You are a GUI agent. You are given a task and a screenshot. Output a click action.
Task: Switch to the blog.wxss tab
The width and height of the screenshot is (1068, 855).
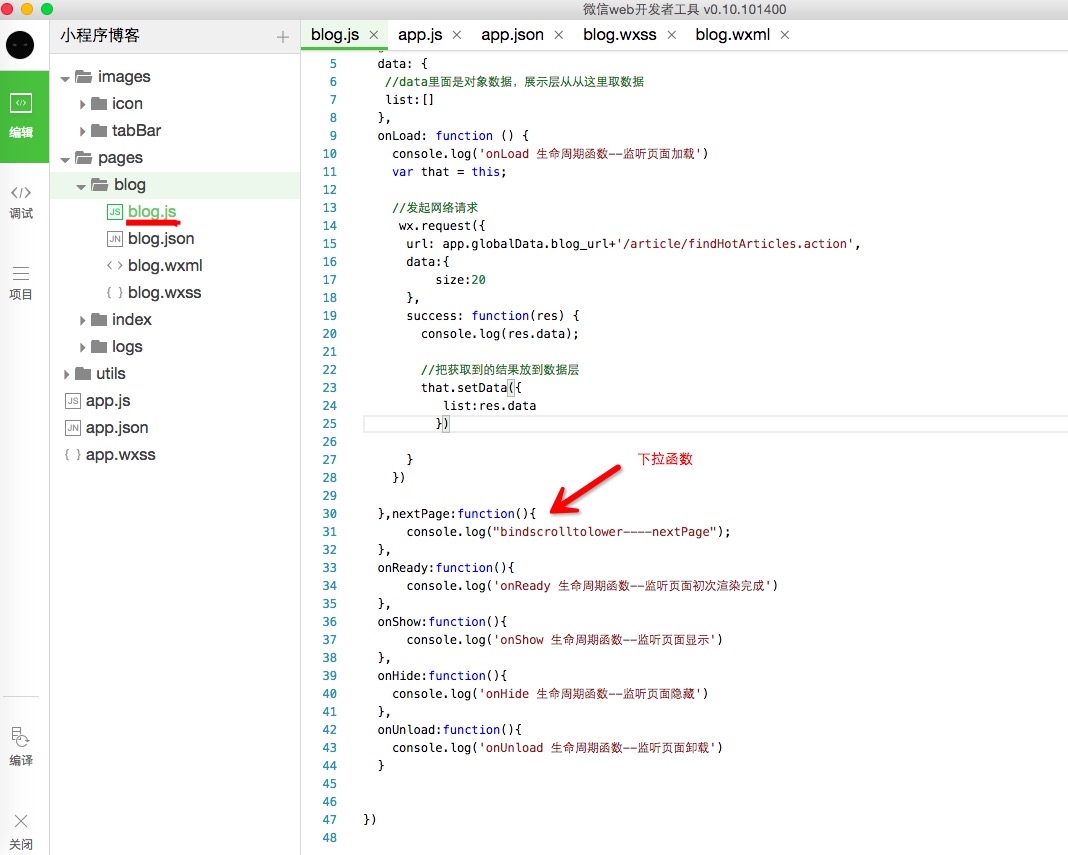click(619, 35)
